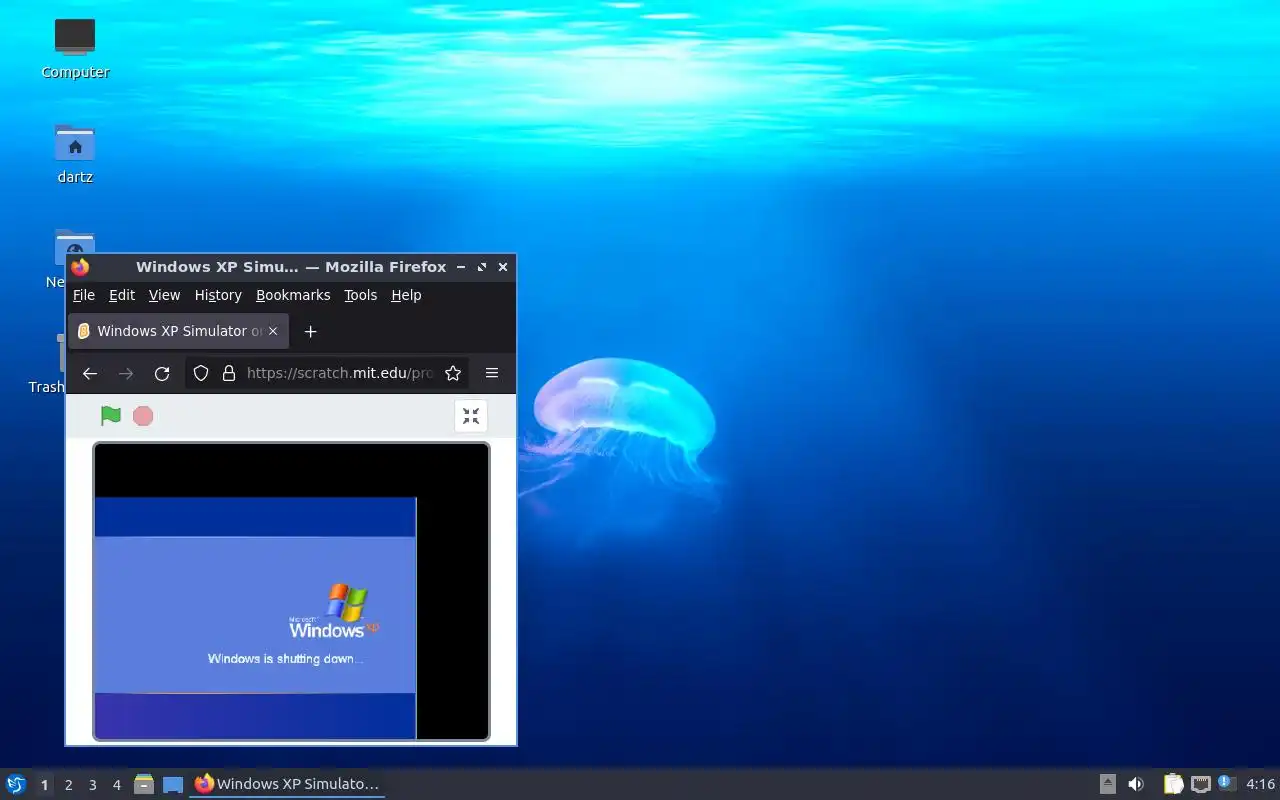Exit full screen mode in Scratch player
Screen dimensions: 1280x800
pyautogui.click(x=471, y=416)
